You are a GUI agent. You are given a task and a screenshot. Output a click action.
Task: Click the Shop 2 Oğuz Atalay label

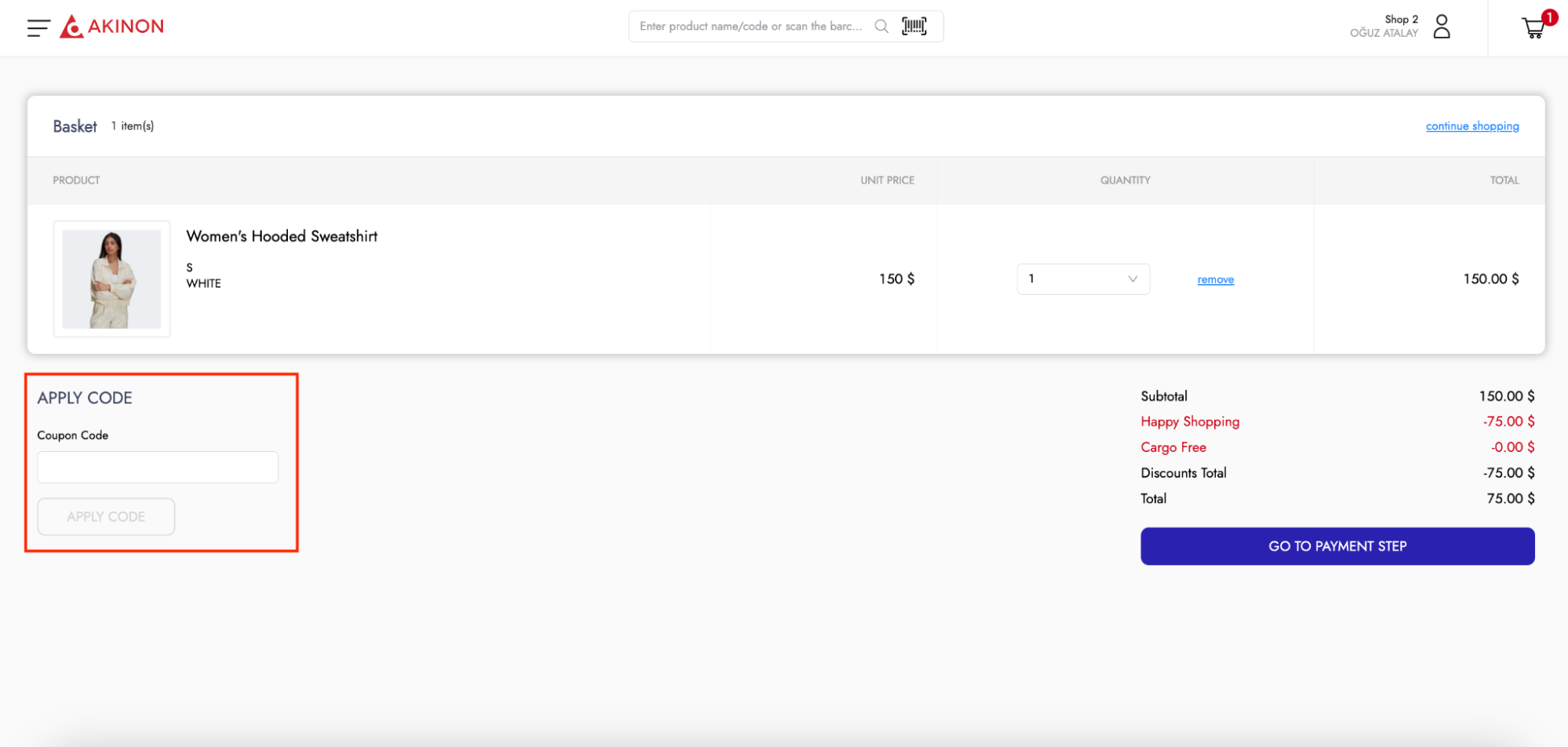[x=1384, y=27]
